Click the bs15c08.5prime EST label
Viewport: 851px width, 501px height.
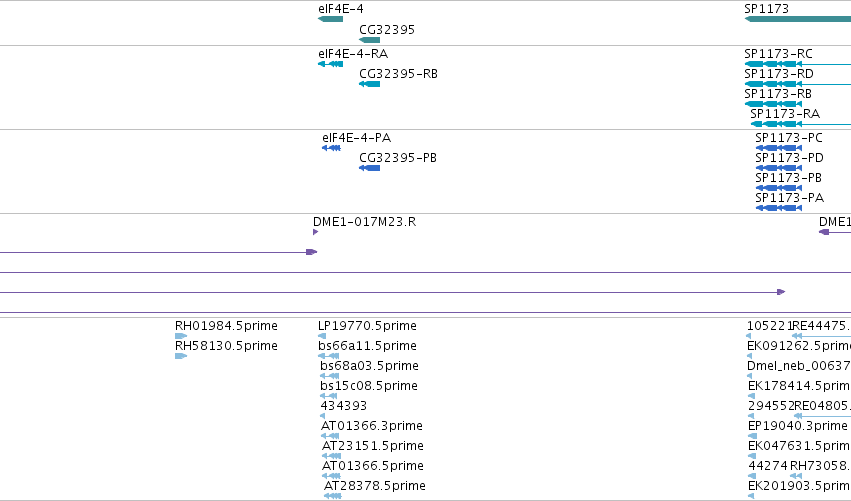click(369, 386)
